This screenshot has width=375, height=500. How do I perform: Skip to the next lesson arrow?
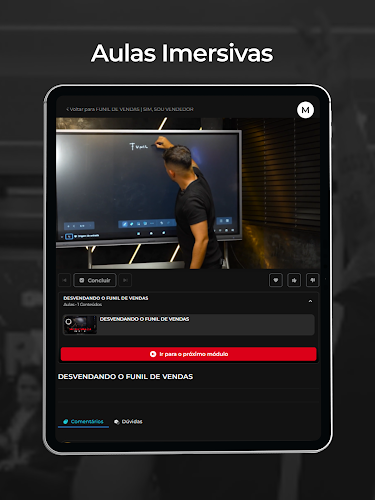tap(125, 280)
